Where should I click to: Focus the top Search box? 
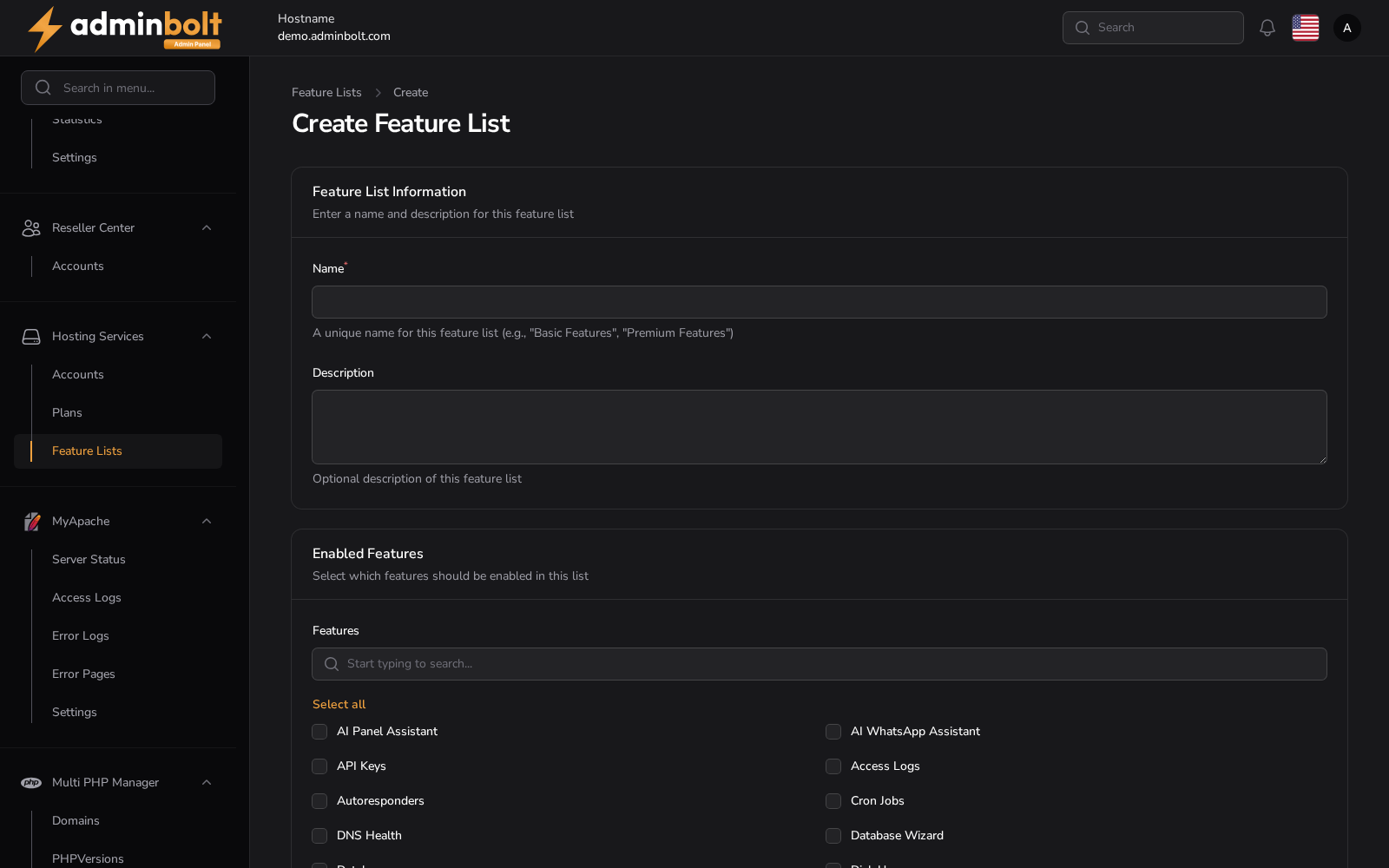click(1153, 28)
